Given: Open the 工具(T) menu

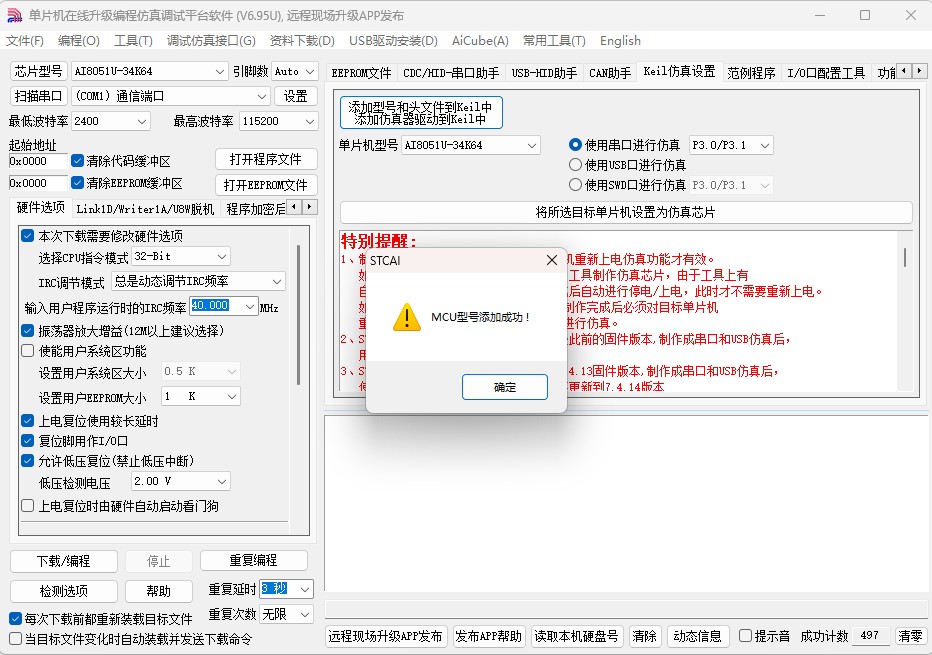Looking at the screenshot, I should point(133,41).
